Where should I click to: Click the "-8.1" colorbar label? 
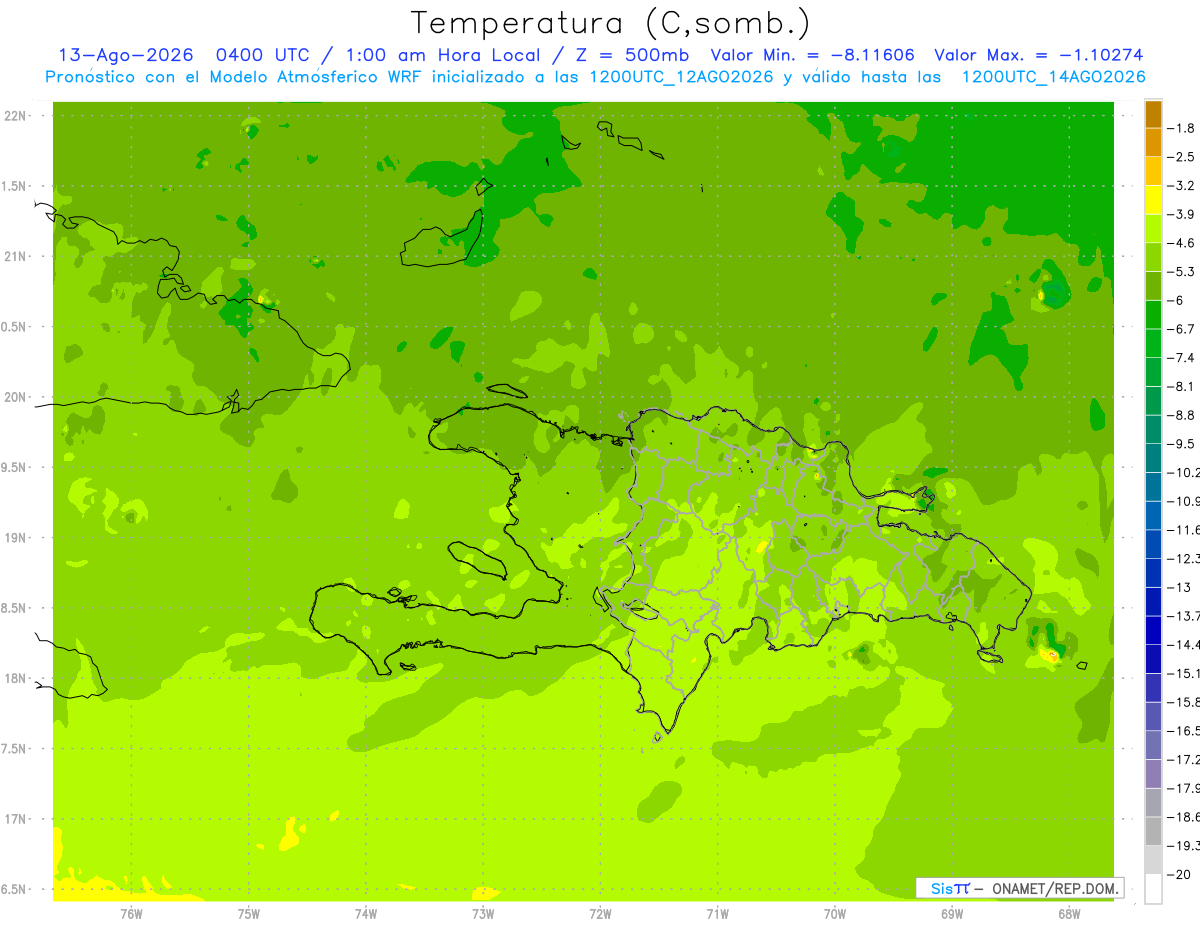[x=1183, y=386]
